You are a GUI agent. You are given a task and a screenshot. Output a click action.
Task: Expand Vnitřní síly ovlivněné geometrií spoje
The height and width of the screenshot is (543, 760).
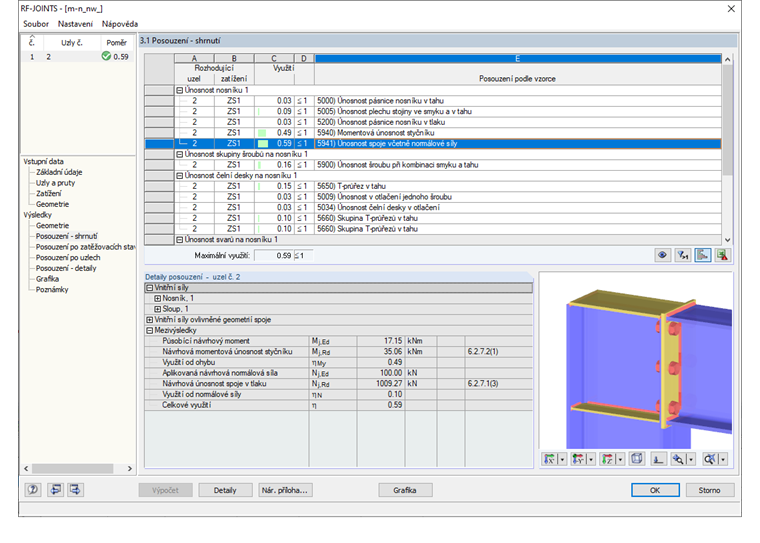[150, 319]
